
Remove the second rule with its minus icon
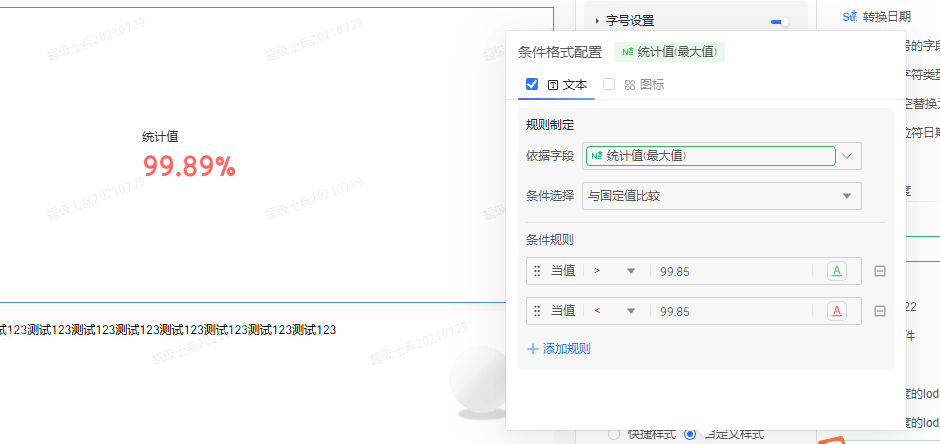tap(880, 311)
